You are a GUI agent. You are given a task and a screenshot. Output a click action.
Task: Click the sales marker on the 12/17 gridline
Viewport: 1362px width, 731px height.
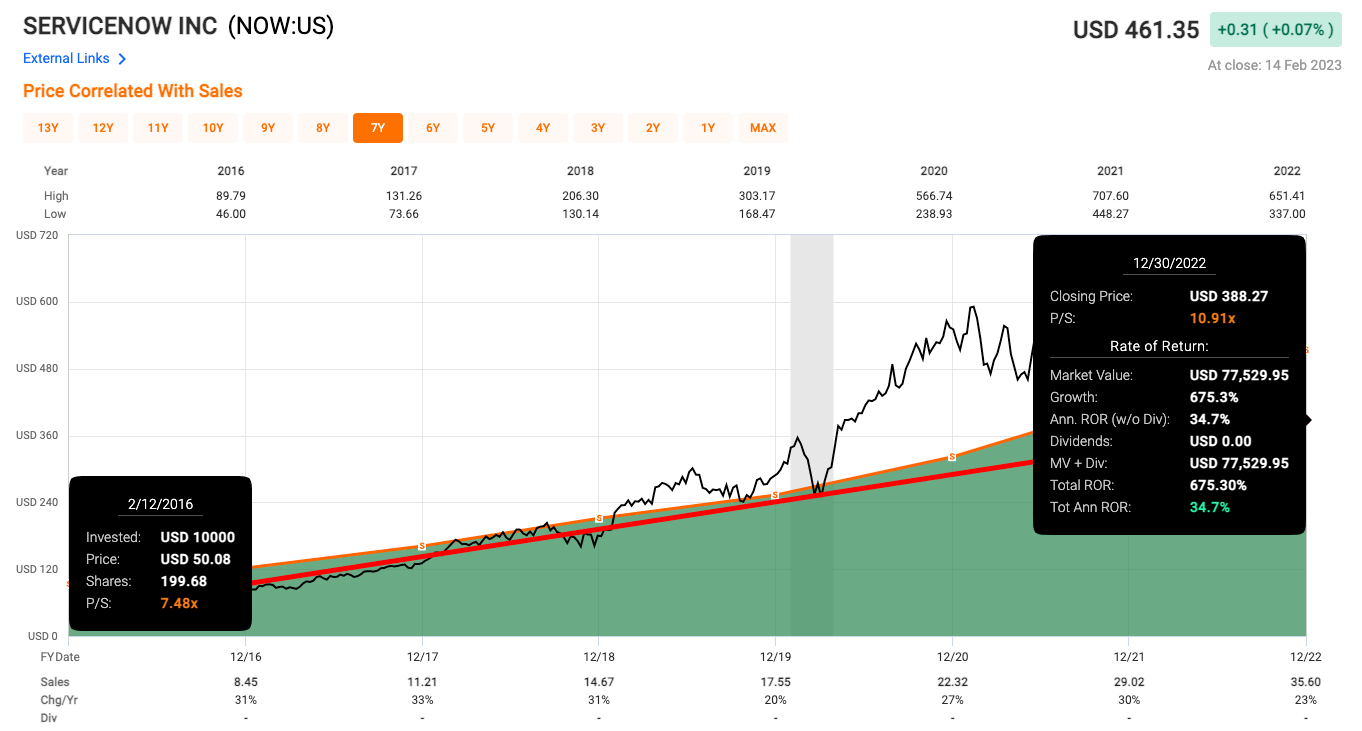(x=422, y=546)
